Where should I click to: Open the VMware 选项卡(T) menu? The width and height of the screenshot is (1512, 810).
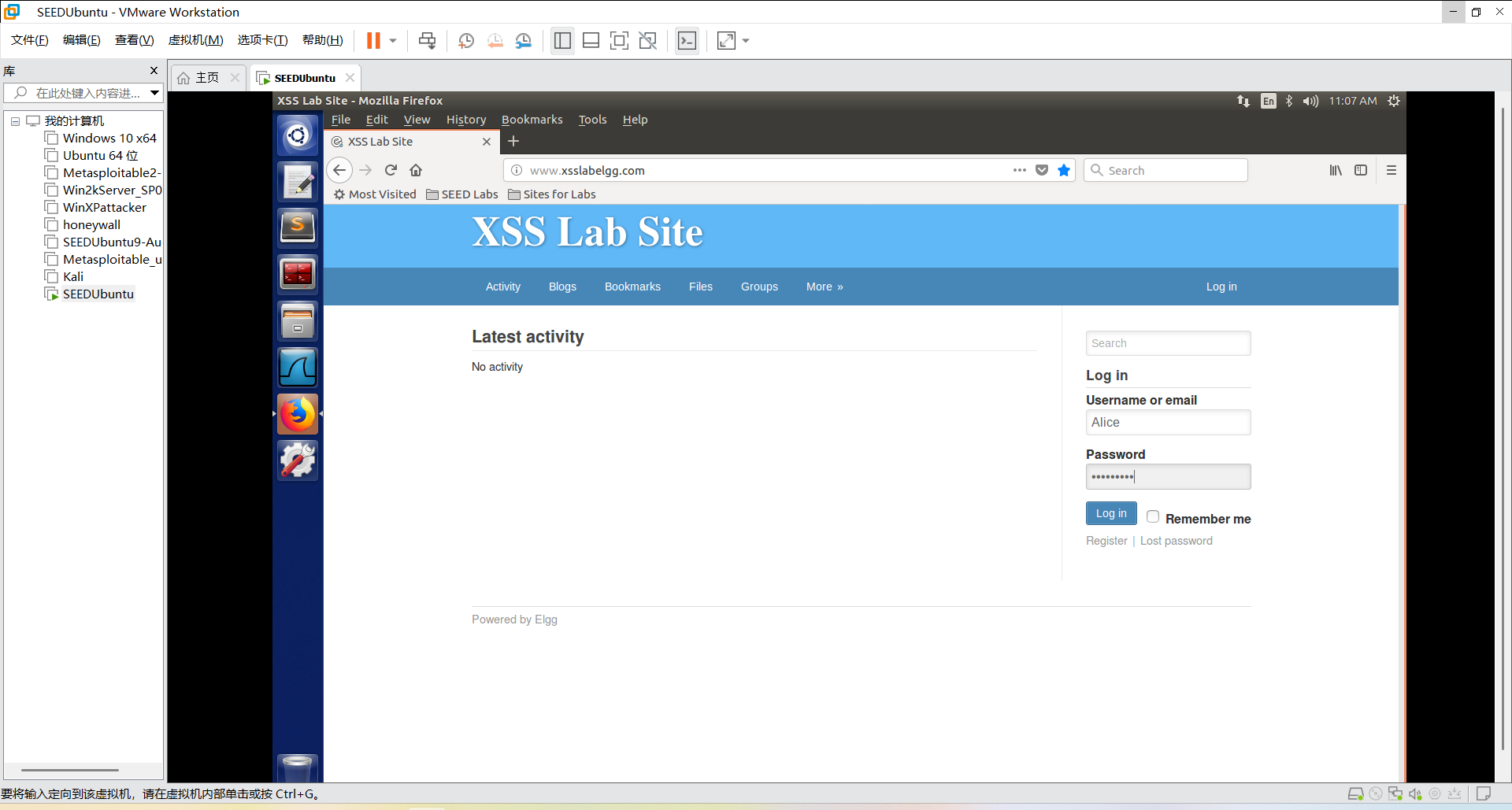263,40
